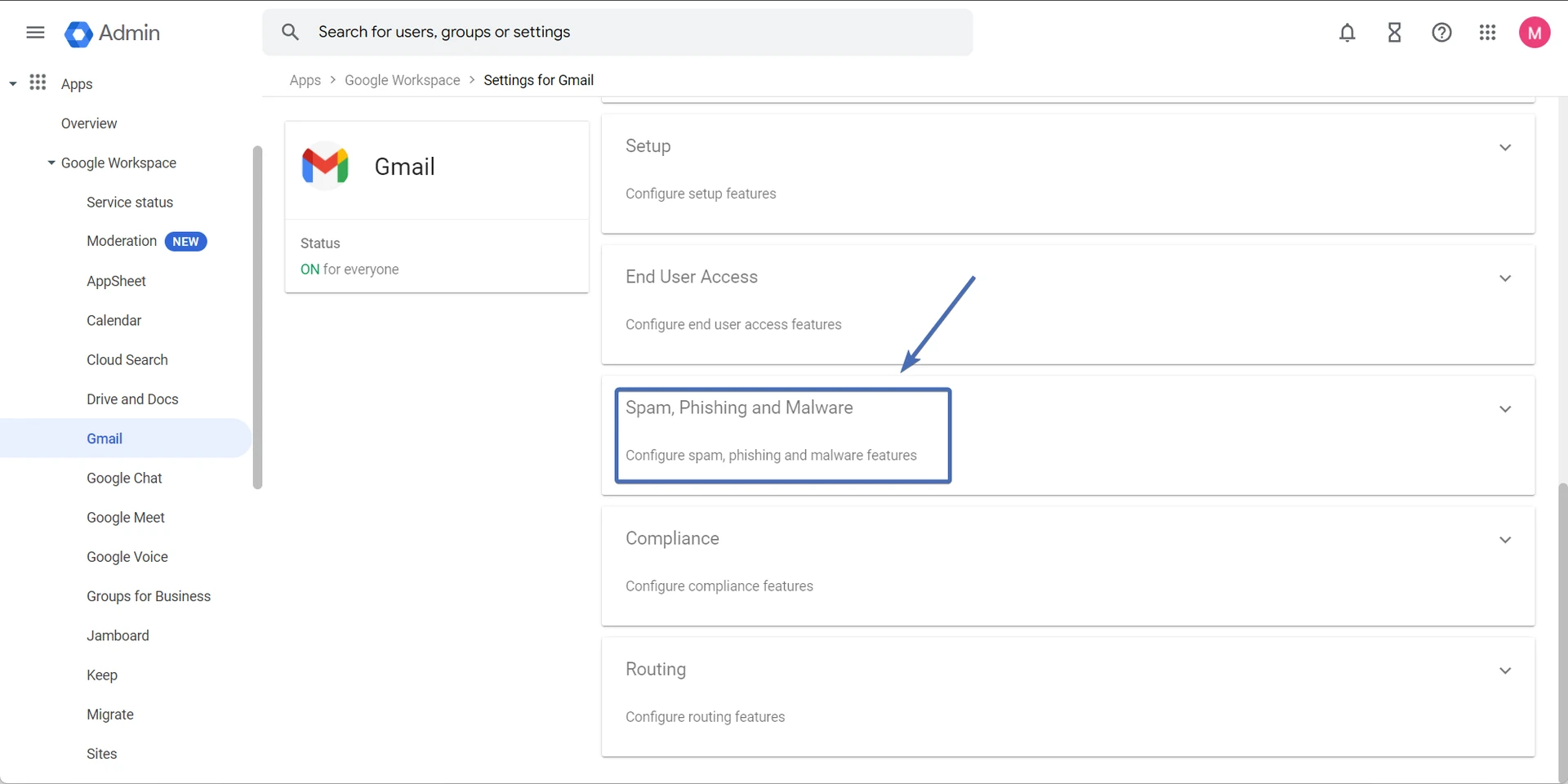Viewport: 1568px width, 784px height.
Task: Expand Spam, Phishing and Malware chevron
Action: tap(1504, 409)
